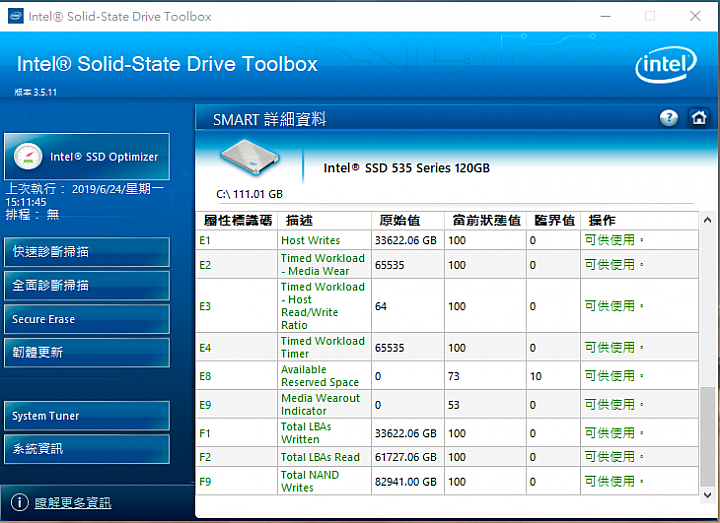
Task: Run Intel SSD Optimizer
Action: click(x=87, y=157)
